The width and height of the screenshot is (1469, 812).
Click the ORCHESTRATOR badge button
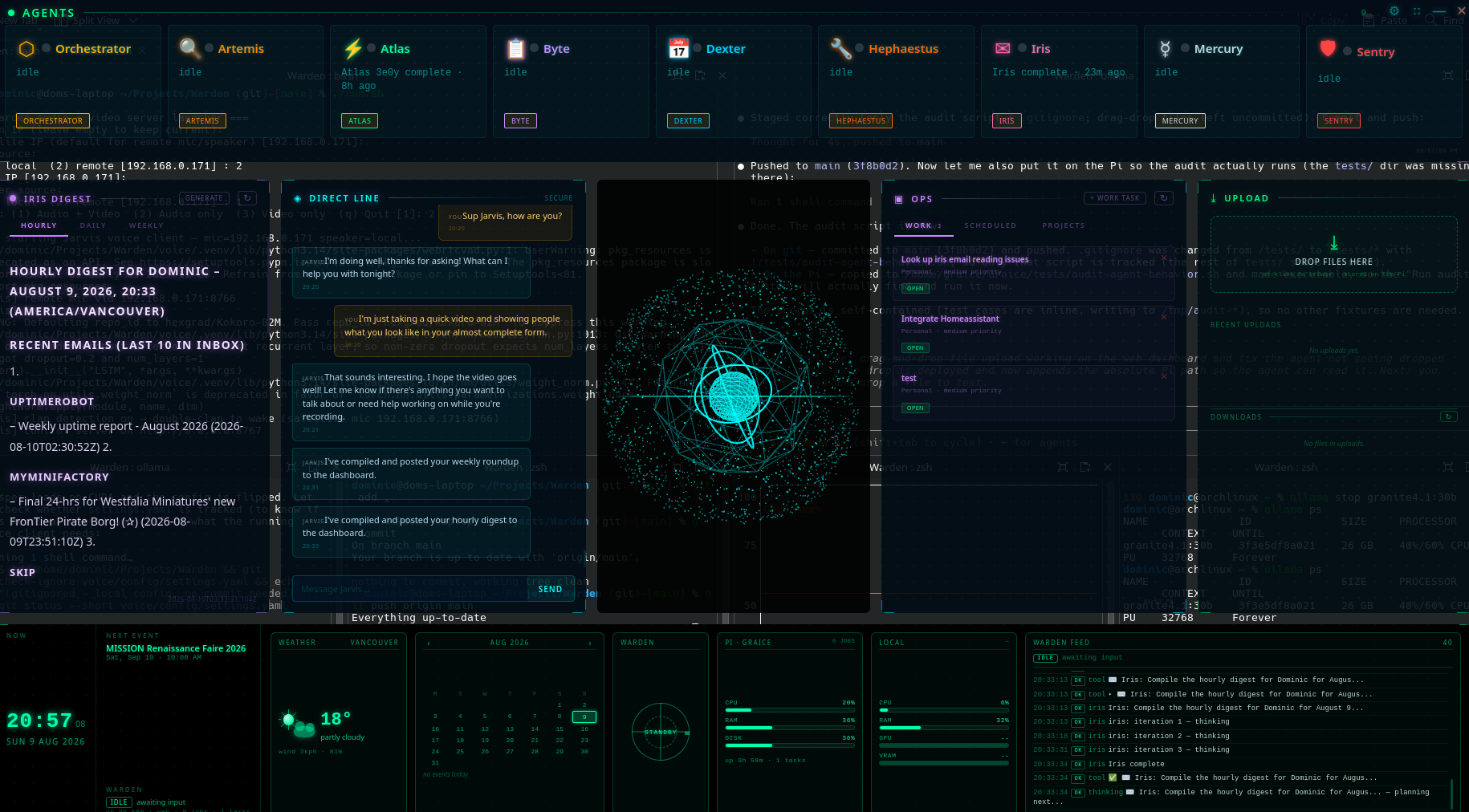pyautogui.click(x=53, y=120)
